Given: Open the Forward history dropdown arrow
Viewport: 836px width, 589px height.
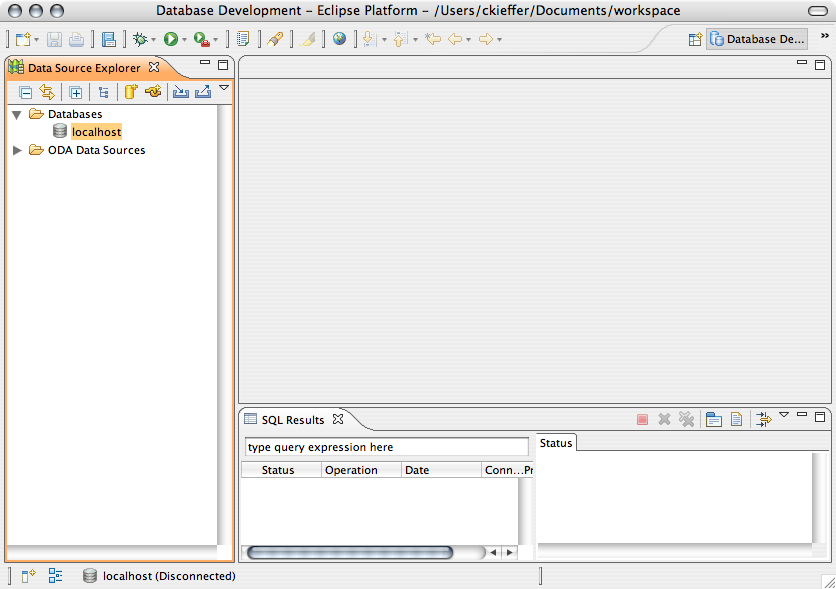Looking at the screenshot, I should coord(500,40).
